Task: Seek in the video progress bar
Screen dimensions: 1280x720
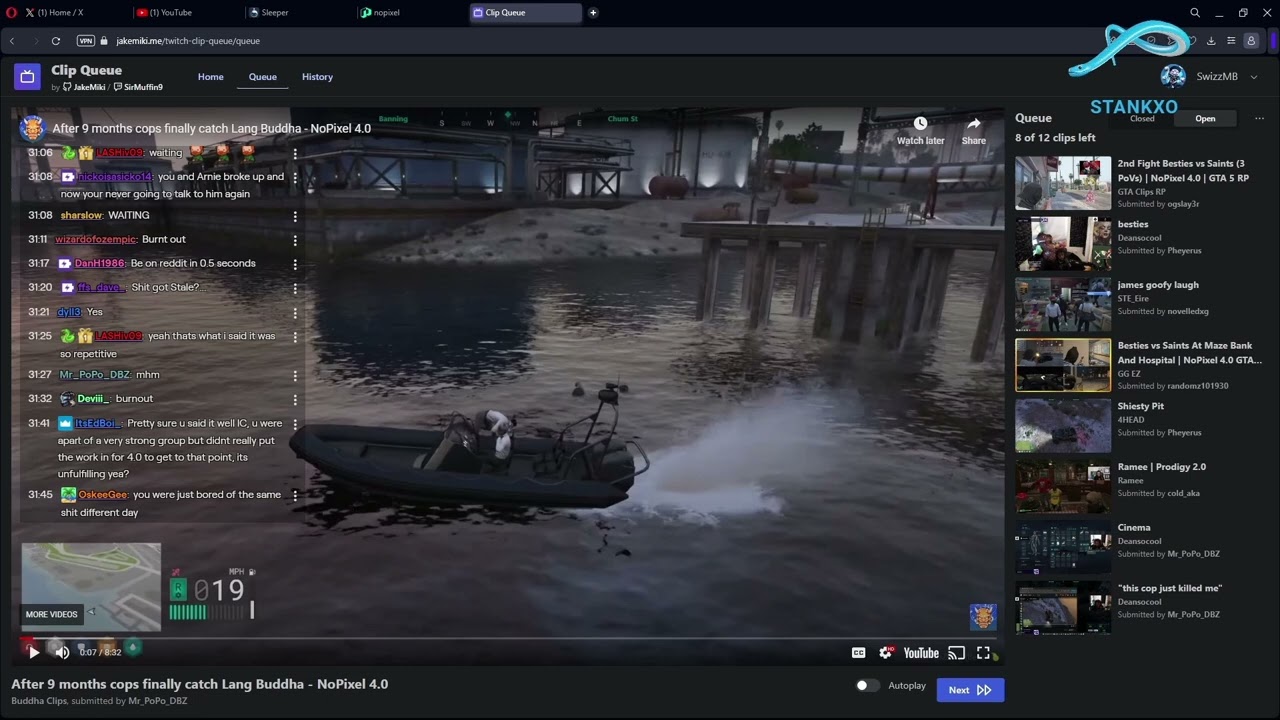Action: [508, 638]
